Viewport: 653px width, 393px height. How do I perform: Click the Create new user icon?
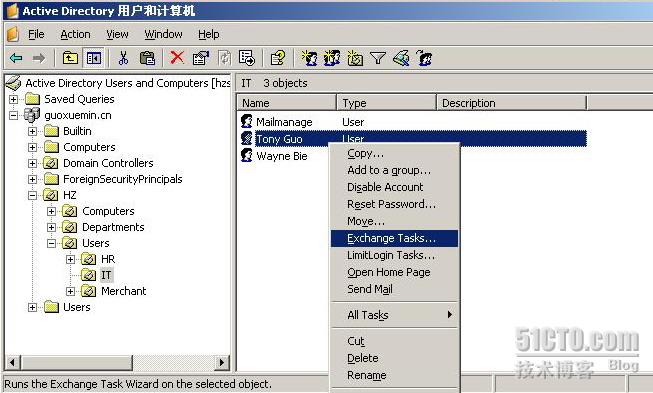309,58
